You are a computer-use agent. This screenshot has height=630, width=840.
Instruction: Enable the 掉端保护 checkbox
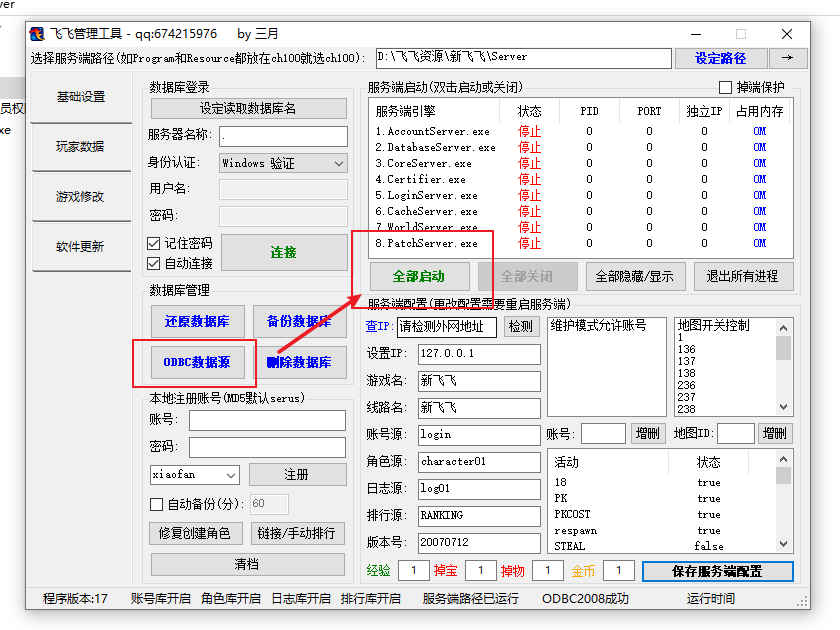pos(726,87)
